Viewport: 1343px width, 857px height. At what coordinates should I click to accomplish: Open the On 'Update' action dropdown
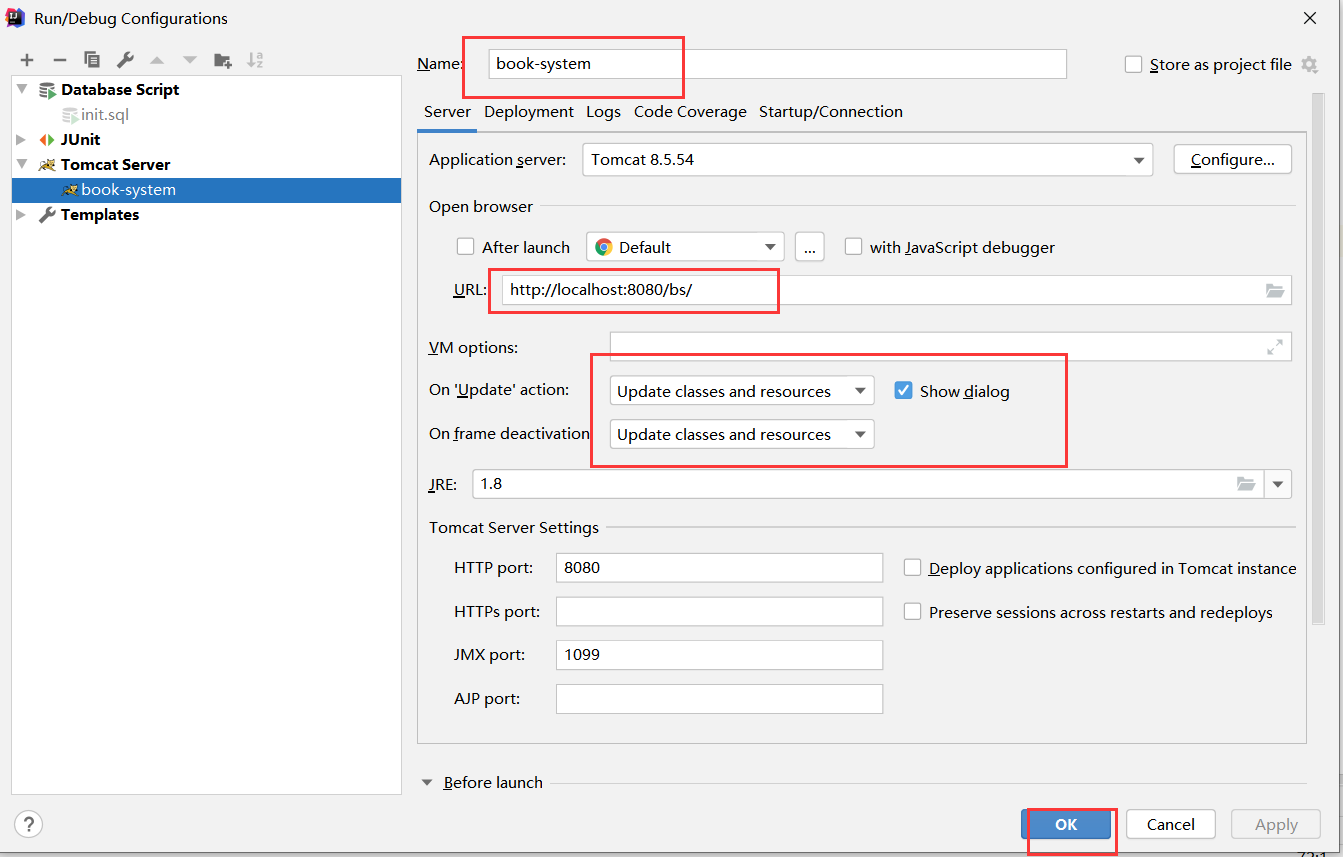click(x=742, y=391)
